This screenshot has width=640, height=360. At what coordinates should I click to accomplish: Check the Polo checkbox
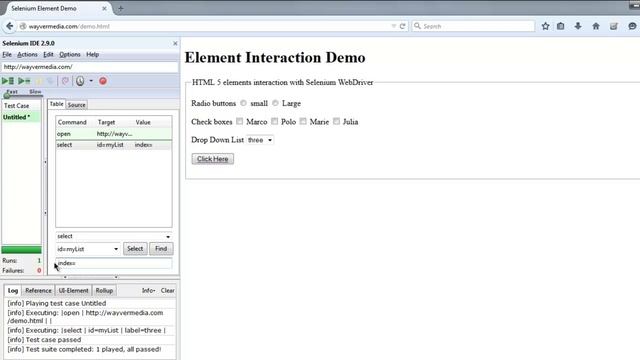[x=275, y=121]
